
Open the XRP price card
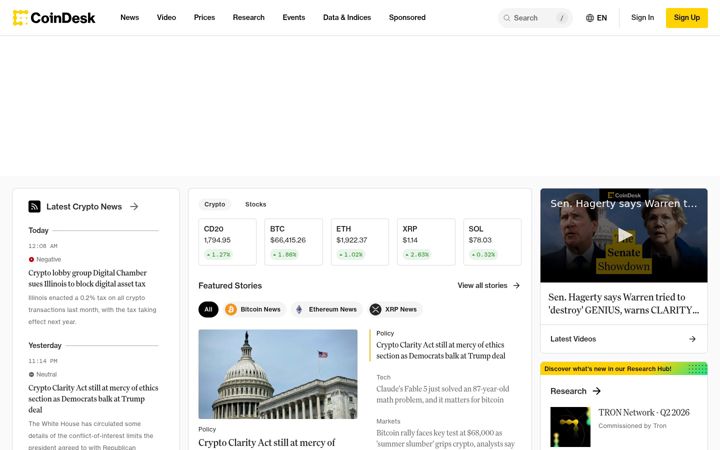click(426, 242)
